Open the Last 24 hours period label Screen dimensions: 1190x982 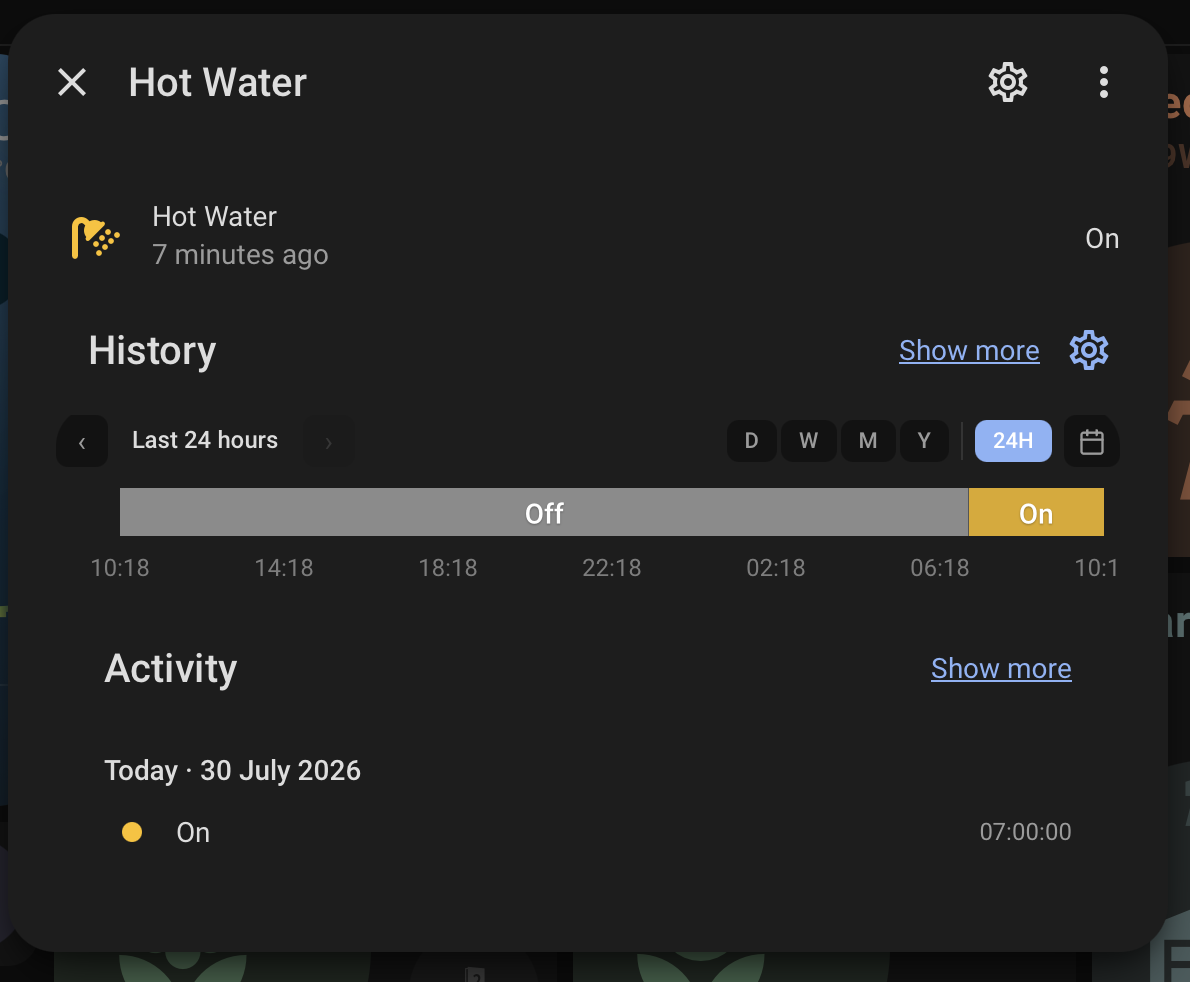point(205,440)
